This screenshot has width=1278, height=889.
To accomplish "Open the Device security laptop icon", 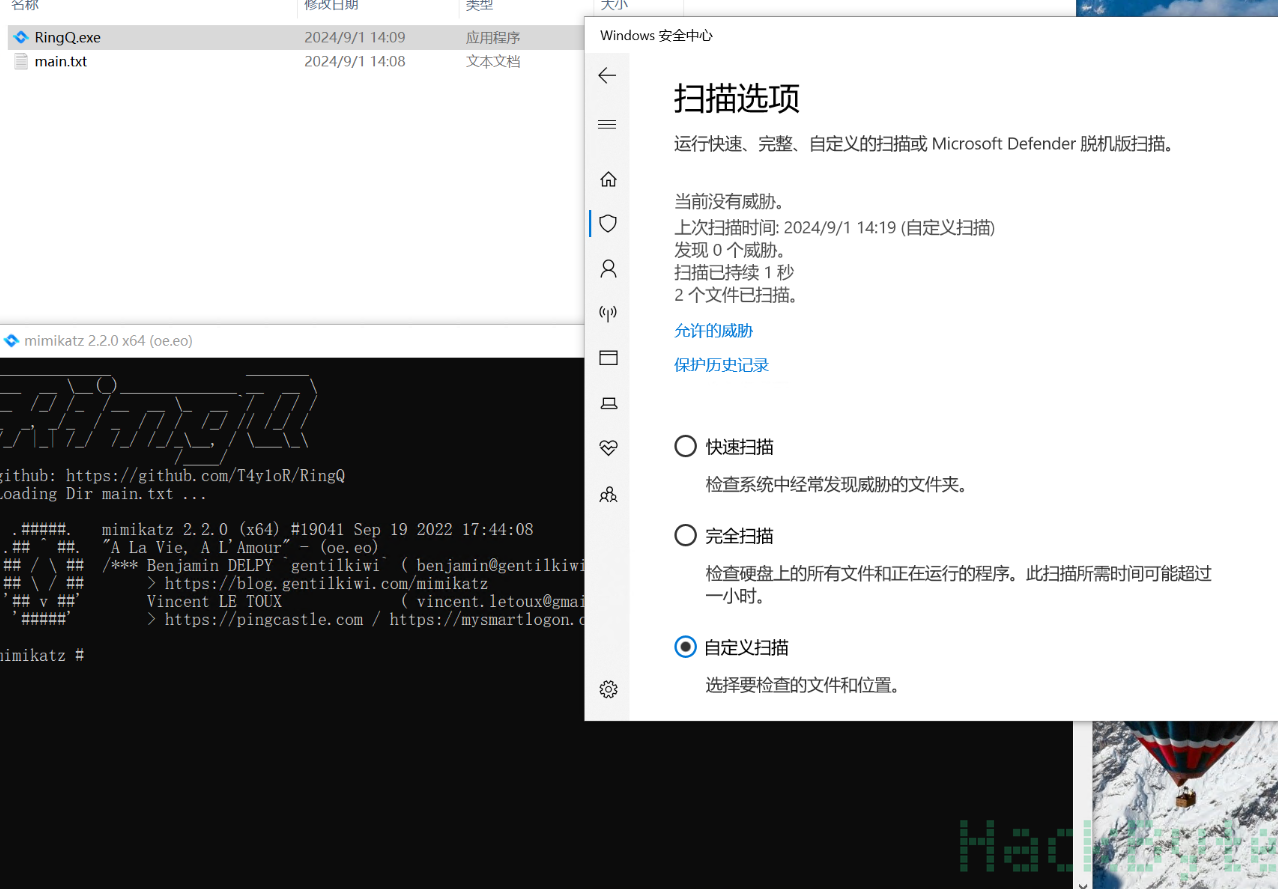I will tap(608, 403).
